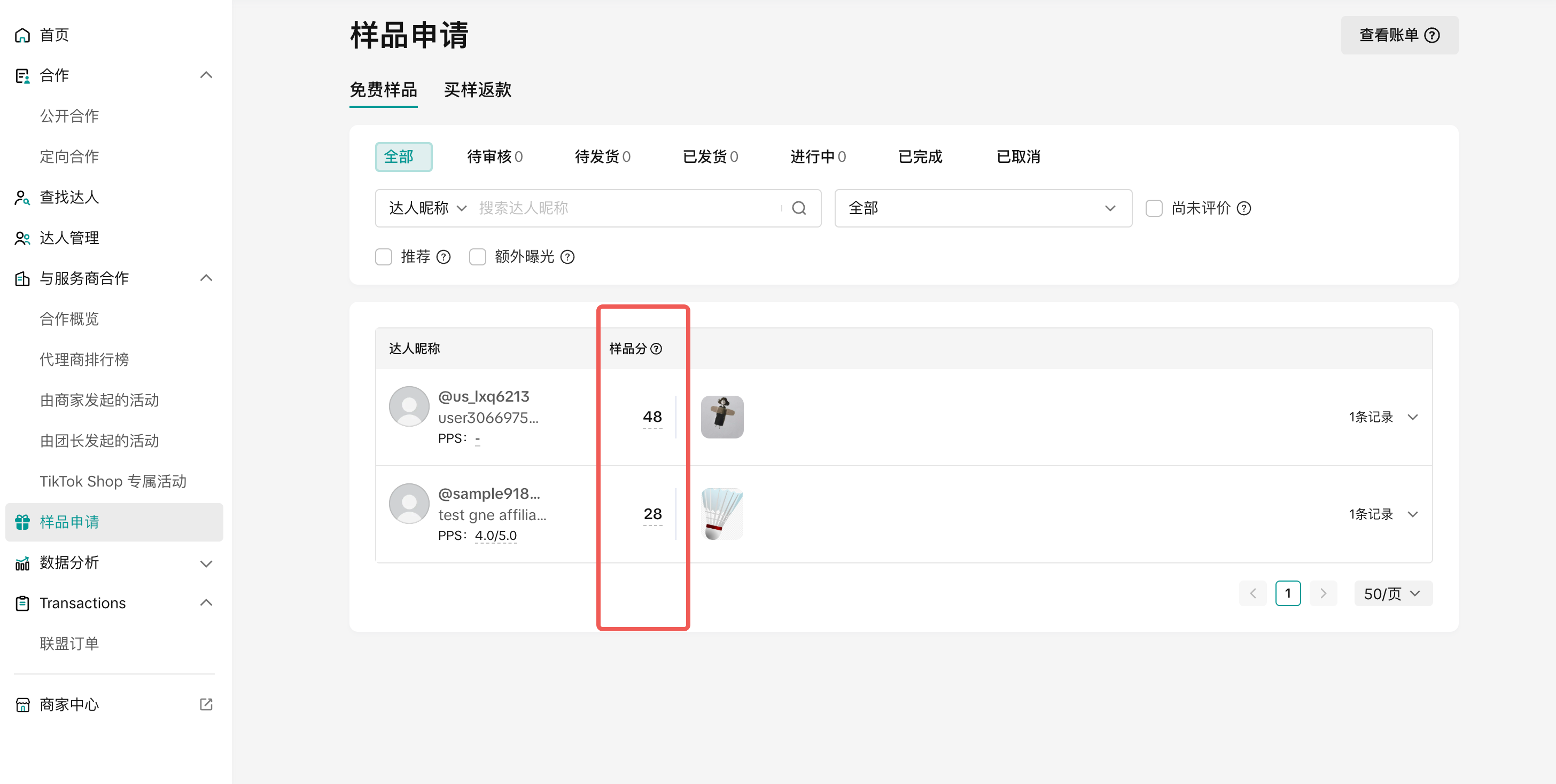Select the 已完成 status filter tab
The width and height of the screenshot is (1556, 784).
pyautogui.click(x=920, y=157)
